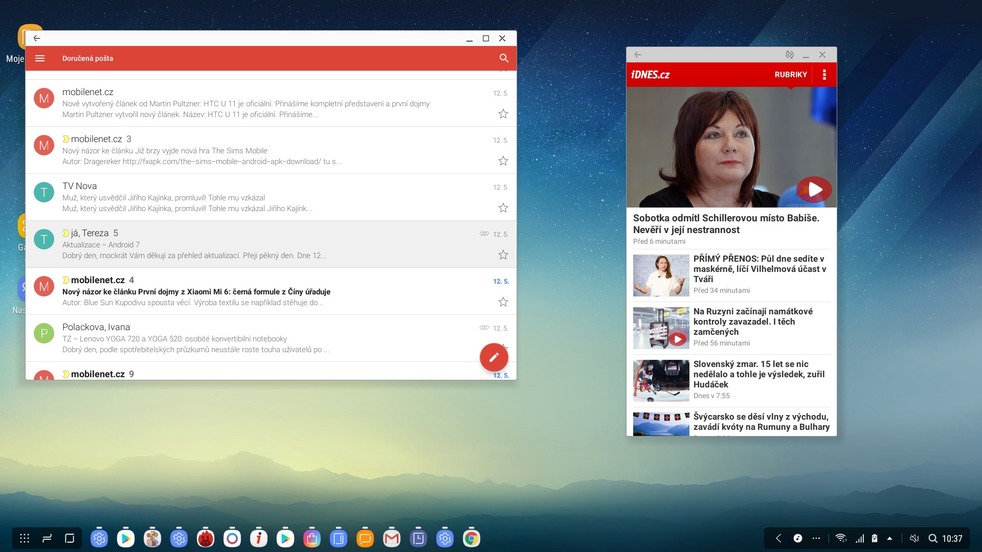Star the Tereza Android 7 conversation
Viewport: 982px width, 552px height.
point(503,255)
